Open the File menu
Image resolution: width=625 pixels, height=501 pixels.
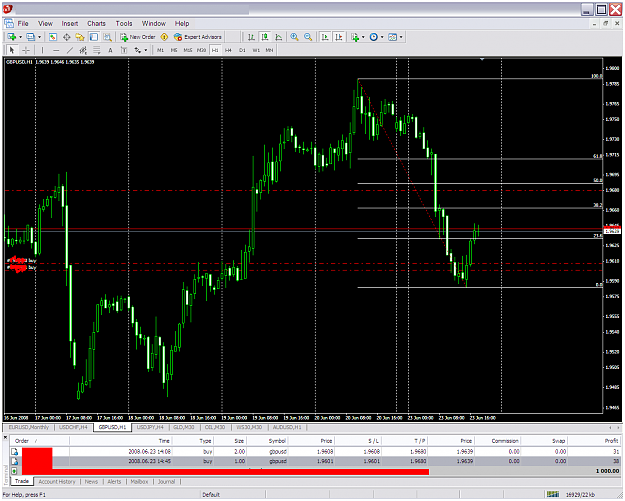click(x=23, y=24)
